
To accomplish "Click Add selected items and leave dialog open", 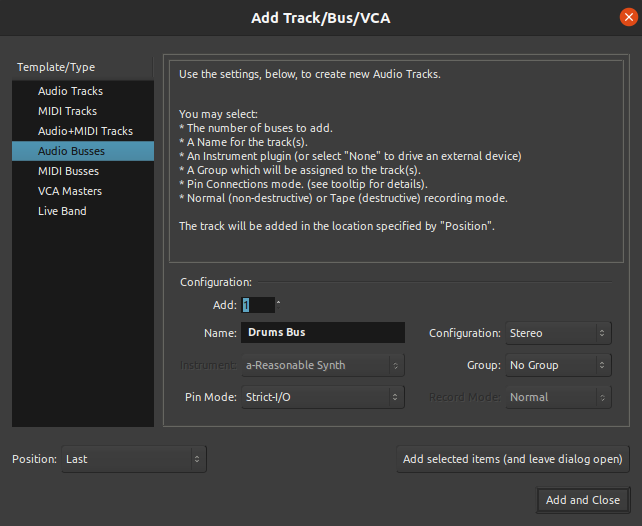I will click(x=513, y=459).
